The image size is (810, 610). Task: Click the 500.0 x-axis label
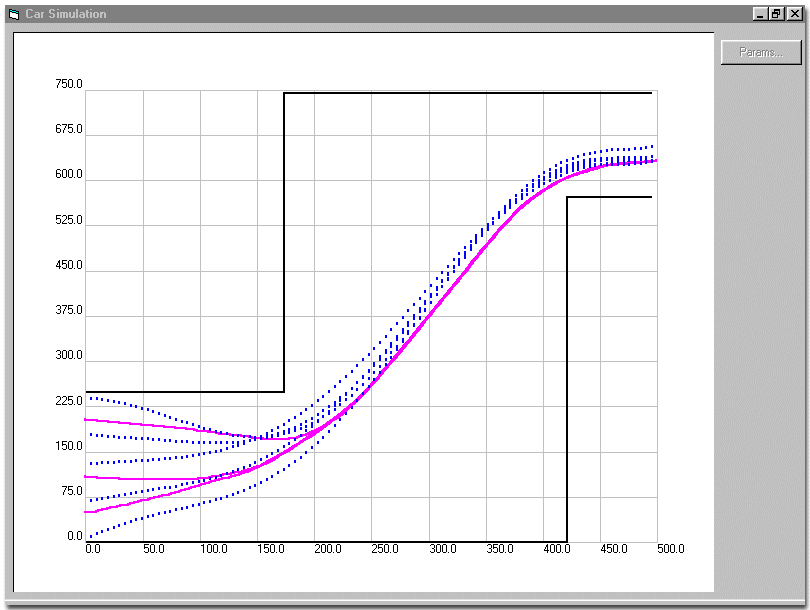tap(671, 549)
